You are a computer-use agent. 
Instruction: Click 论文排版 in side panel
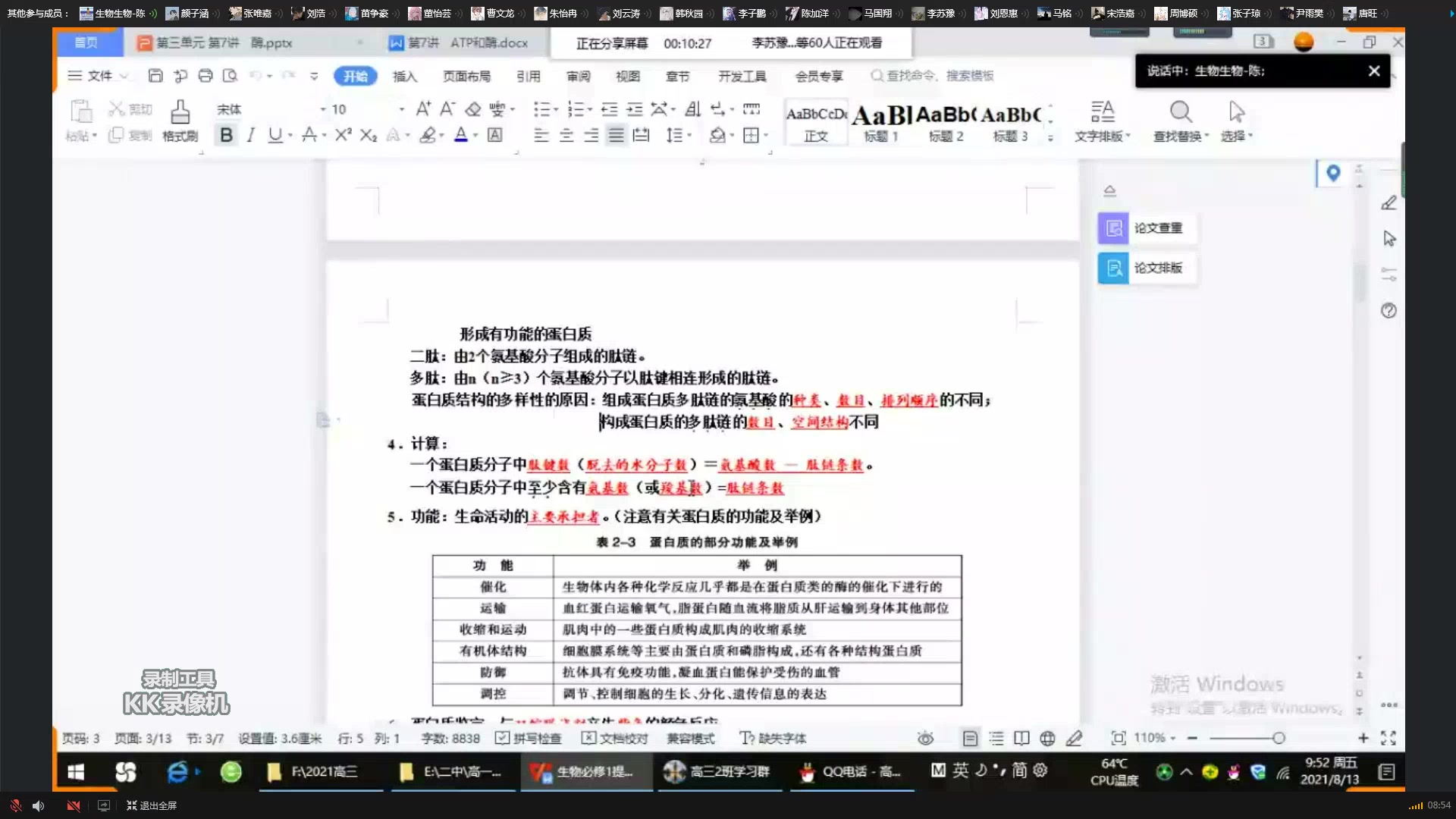[1147, 268]
